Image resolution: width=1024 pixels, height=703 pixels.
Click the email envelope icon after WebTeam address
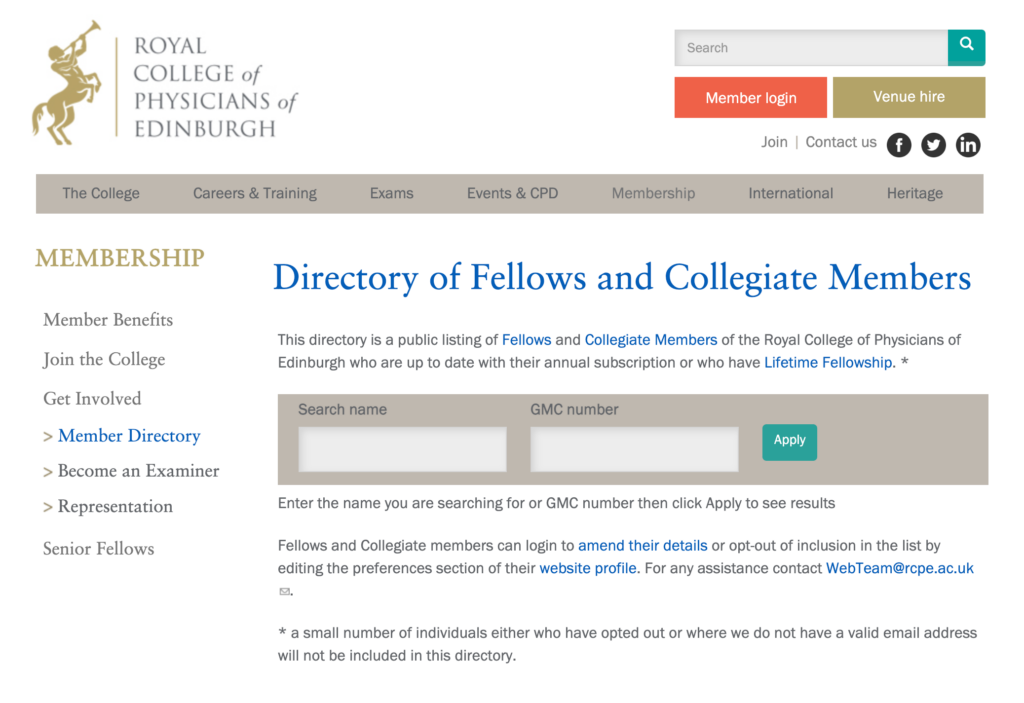pos(284,591)
